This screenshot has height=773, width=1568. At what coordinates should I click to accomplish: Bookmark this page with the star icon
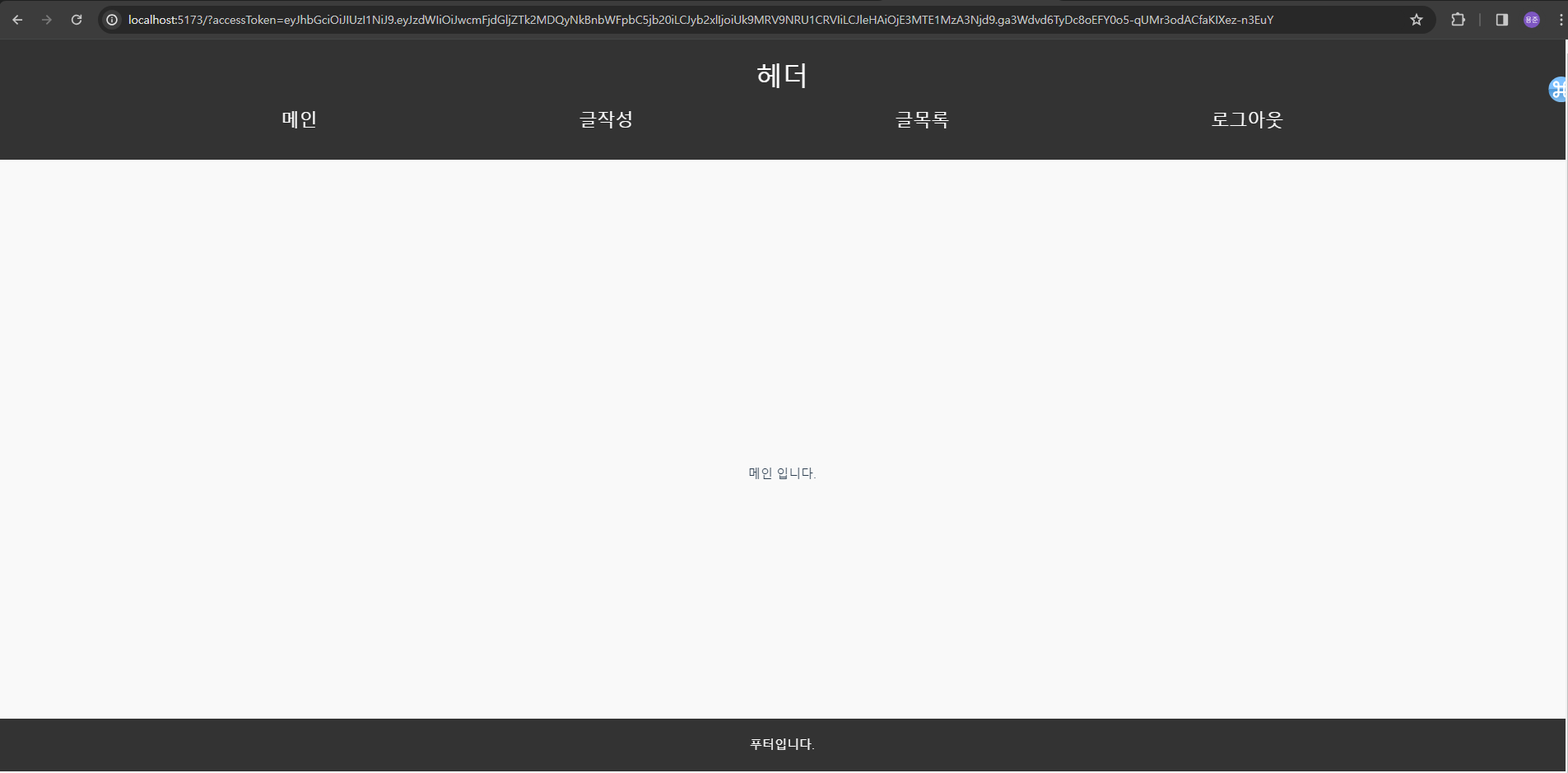pos(1417,20)
